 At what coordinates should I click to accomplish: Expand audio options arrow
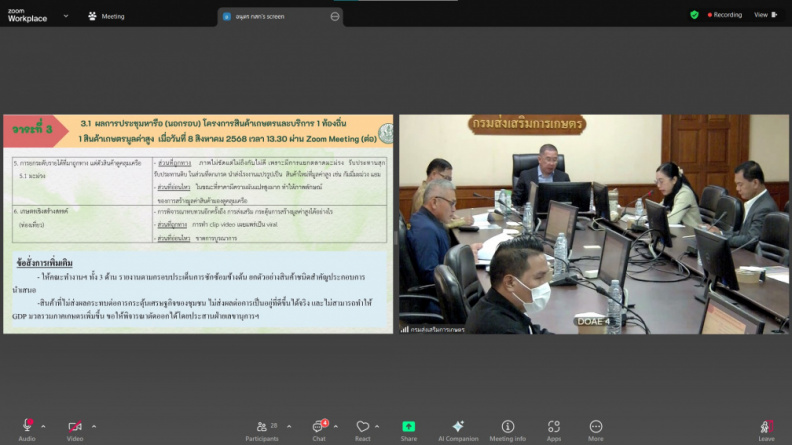click(x=43, y=426)
